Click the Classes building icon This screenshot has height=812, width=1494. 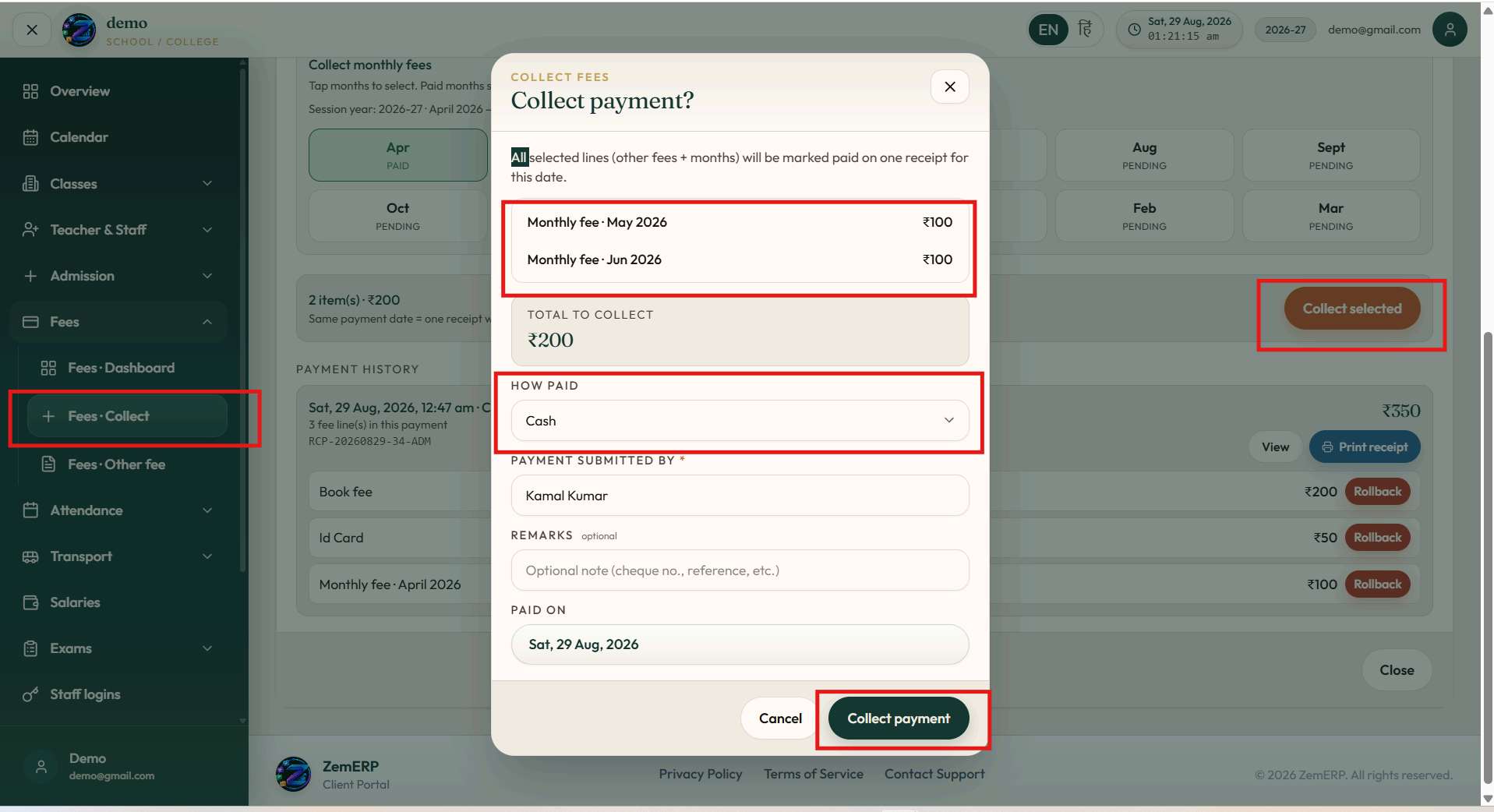click(x=30, y=184)
